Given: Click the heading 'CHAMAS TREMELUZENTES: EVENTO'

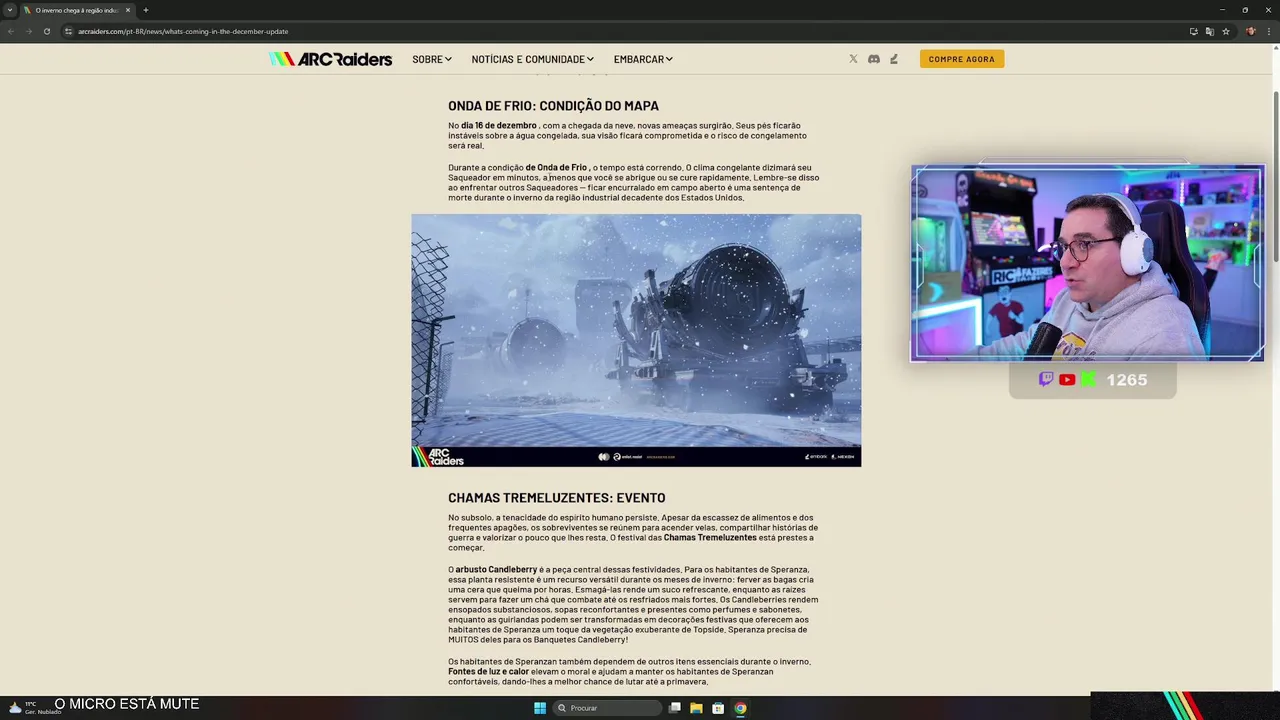Looking at the screenshot, I should [556, 498].
